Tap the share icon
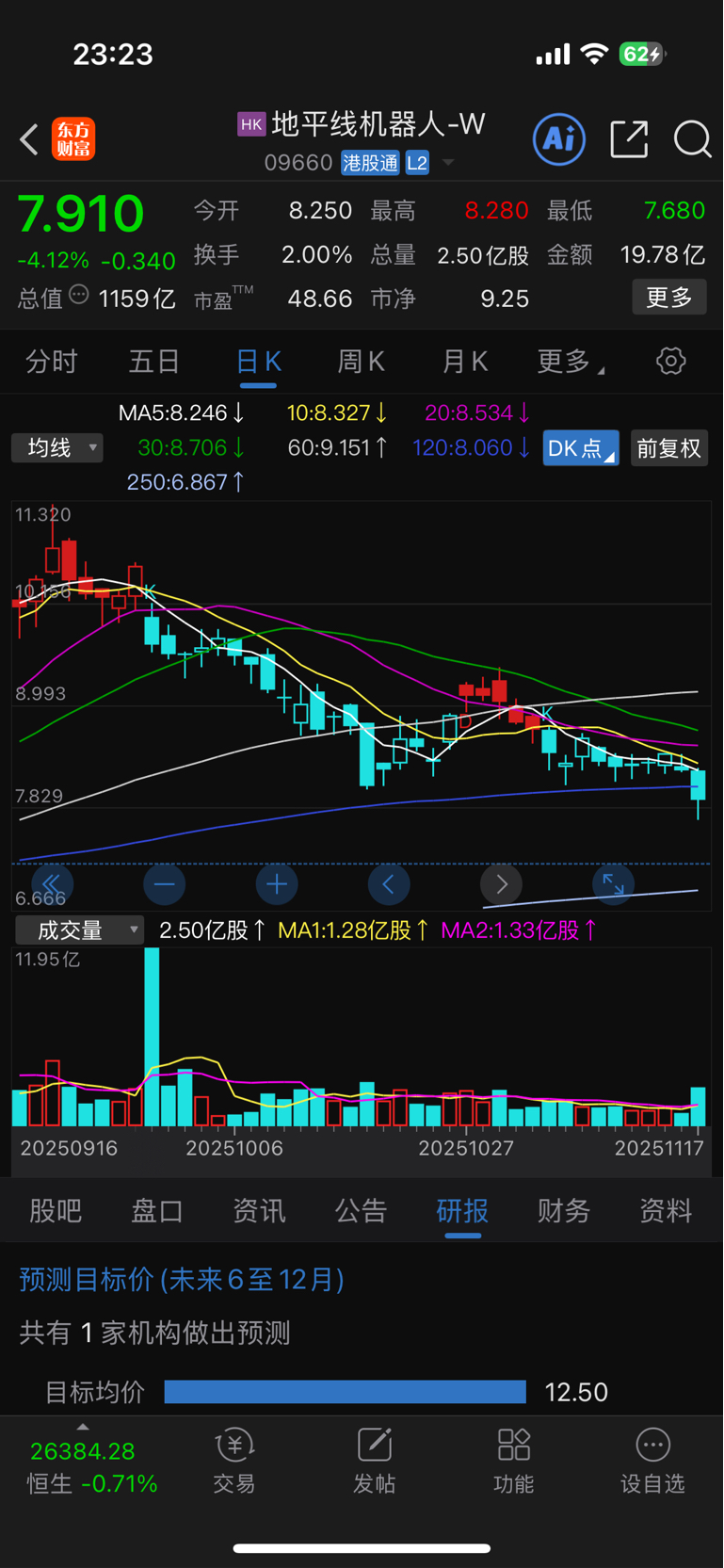 tap(629, 139)
